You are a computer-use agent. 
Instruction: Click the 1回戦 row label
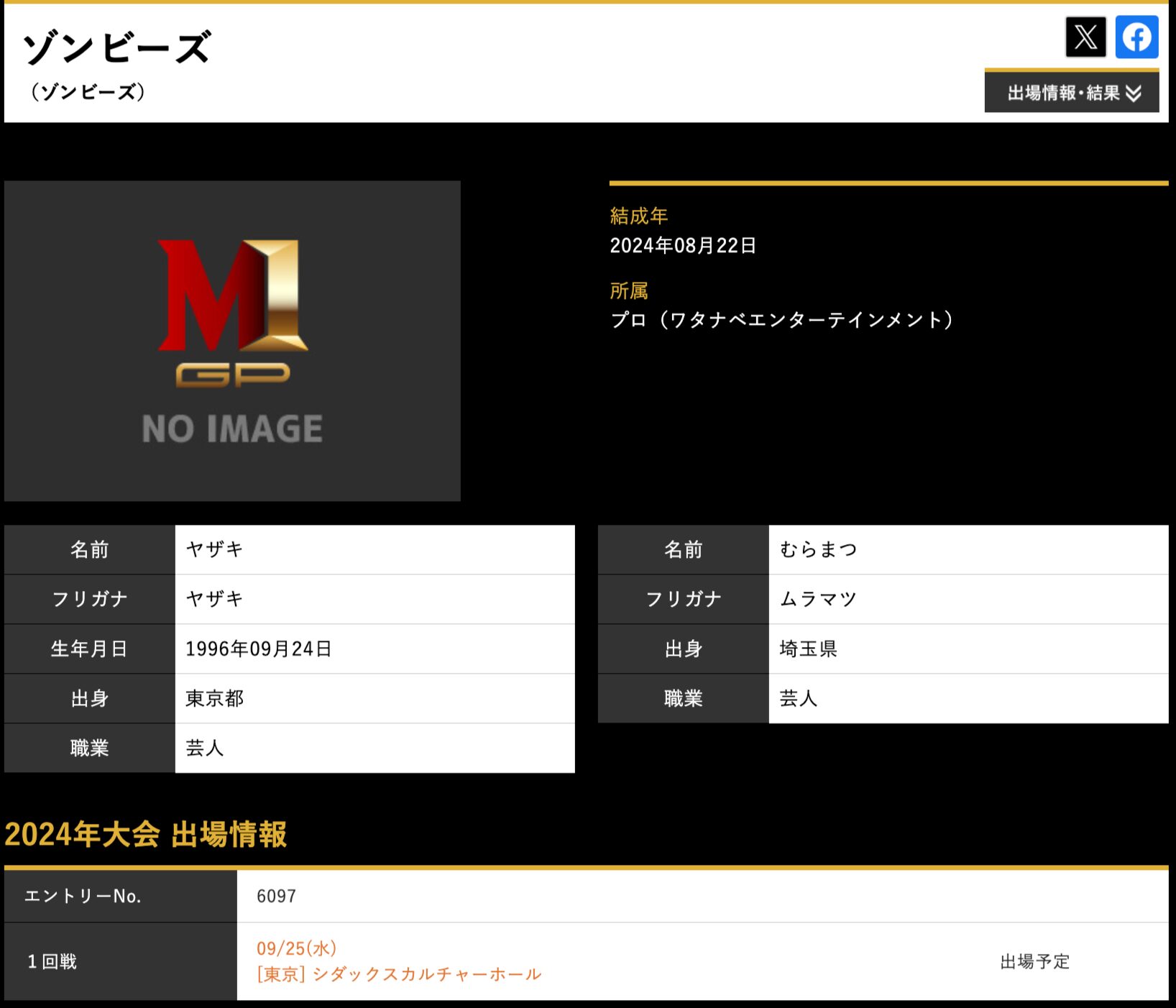pyautogui.click(x=52, y=961)
